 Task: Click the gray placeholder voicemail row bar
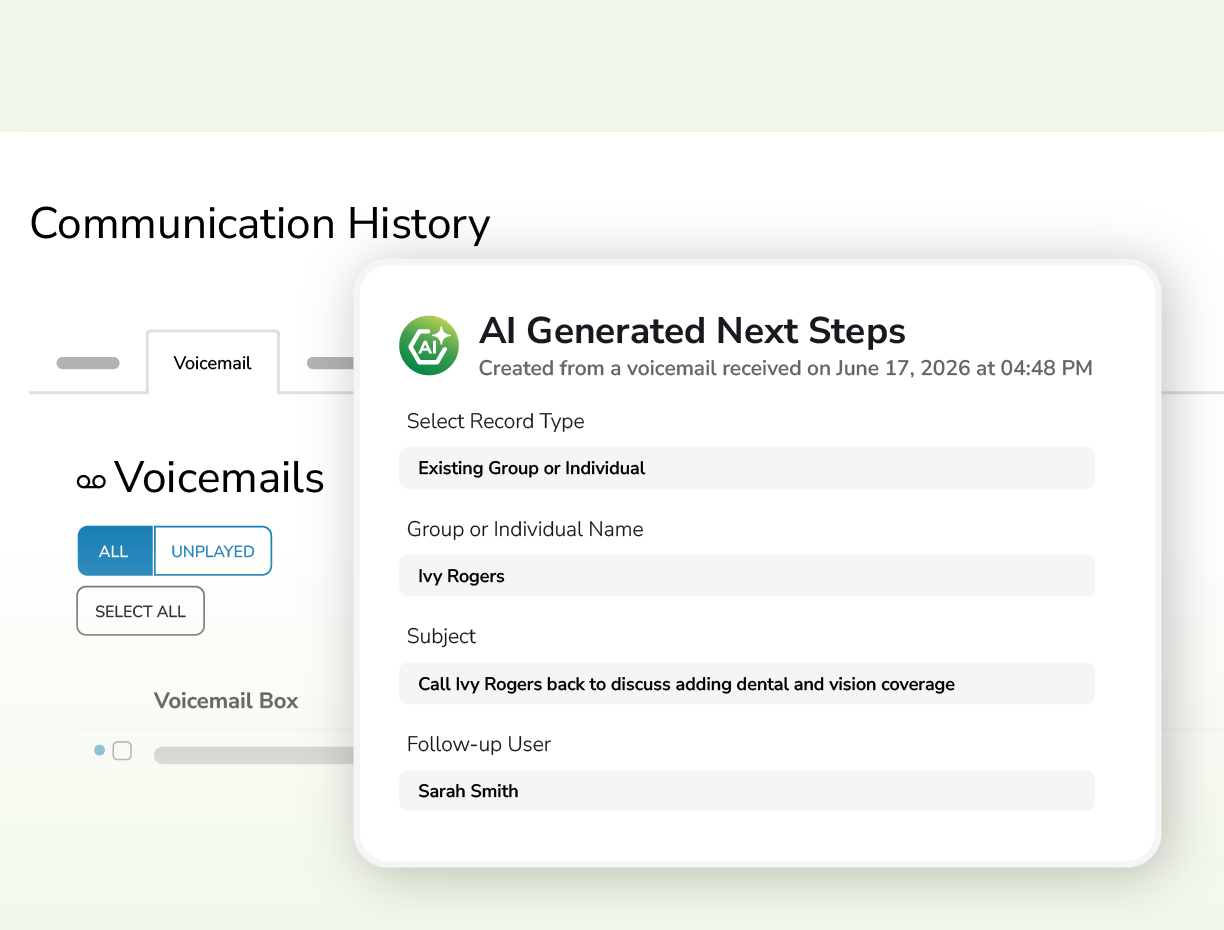(255, 755)
